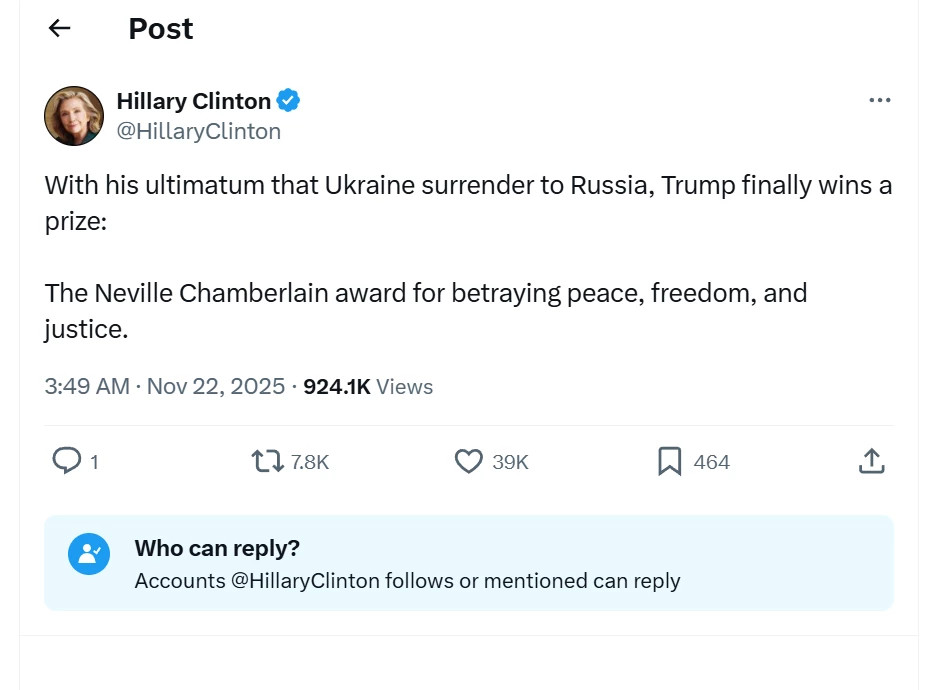Click the blue verified badge
936x690 pixels.
(288, 101)
